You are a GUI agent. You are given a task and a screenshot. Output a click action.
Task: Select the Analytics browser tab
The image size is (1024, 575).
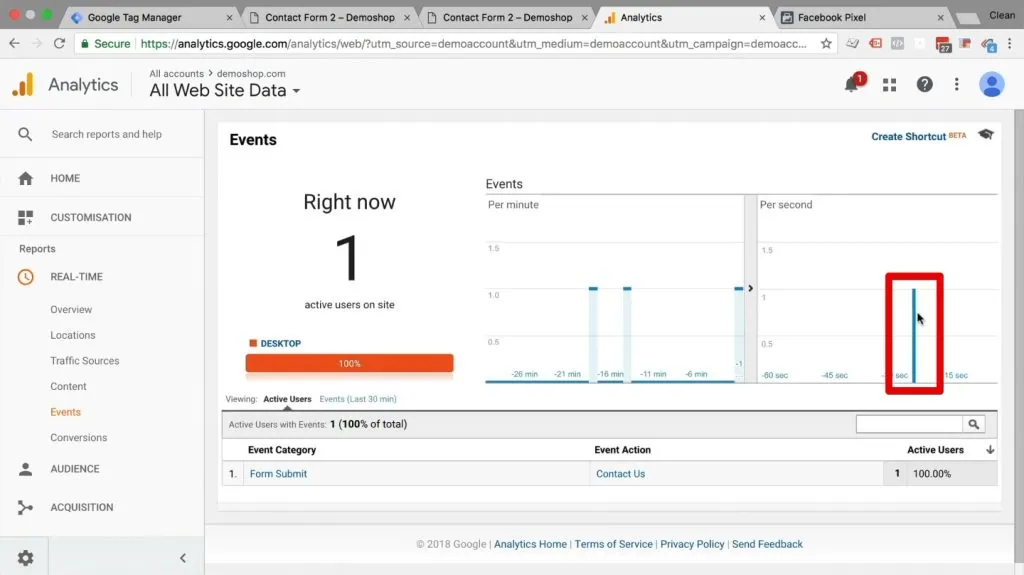(641, 18)
